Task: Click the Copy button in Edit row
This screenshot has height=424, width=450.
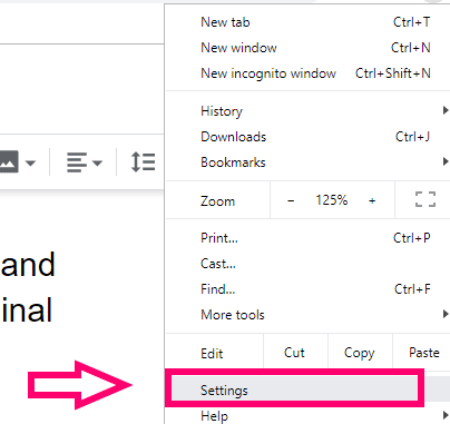Action: coord(359,353)
